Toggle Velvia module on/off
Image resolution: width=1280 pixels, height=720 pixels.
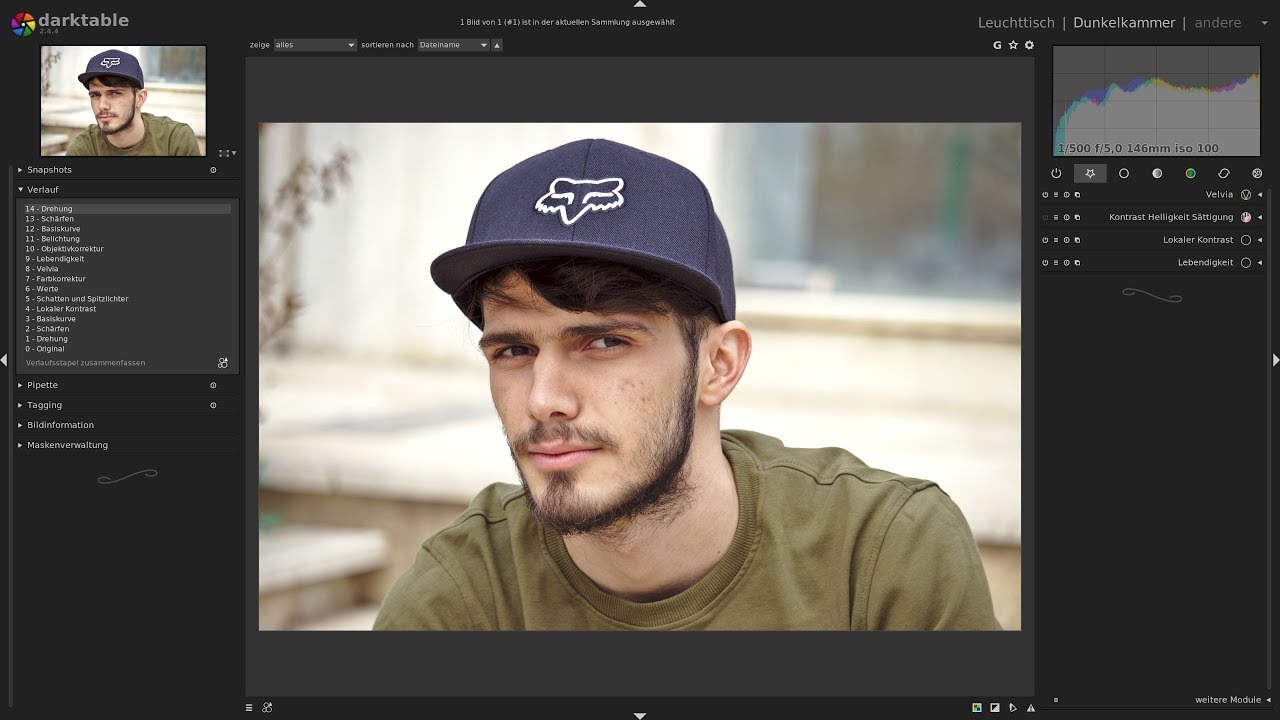click(x=1045, y=195)
